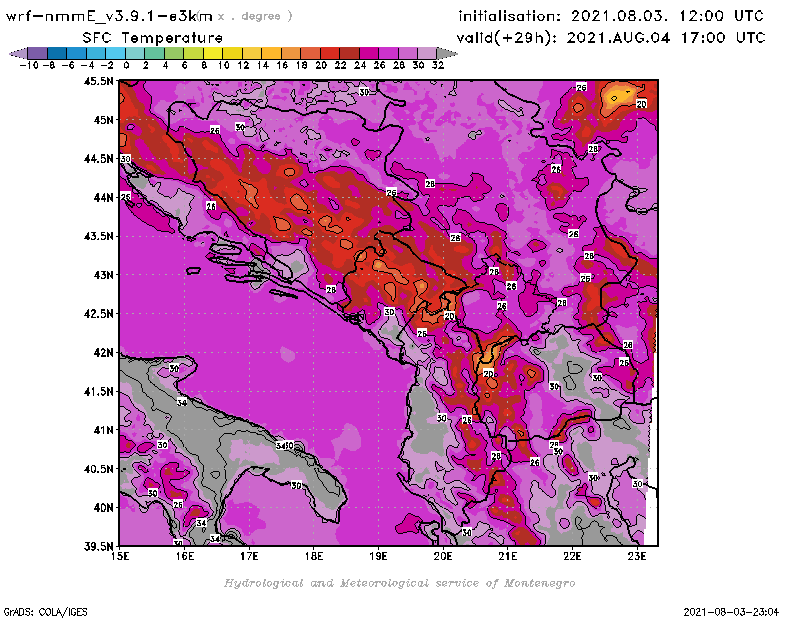
Task: Click the initialisation time 2021.08.03. 12:00 UTC
Action: (611, 16)
